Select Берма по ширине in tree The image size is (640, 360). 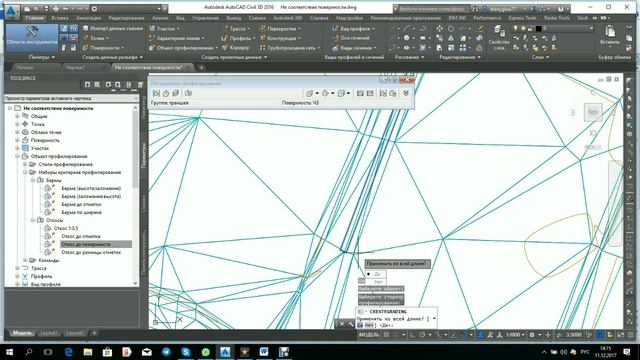coord(81,212)
